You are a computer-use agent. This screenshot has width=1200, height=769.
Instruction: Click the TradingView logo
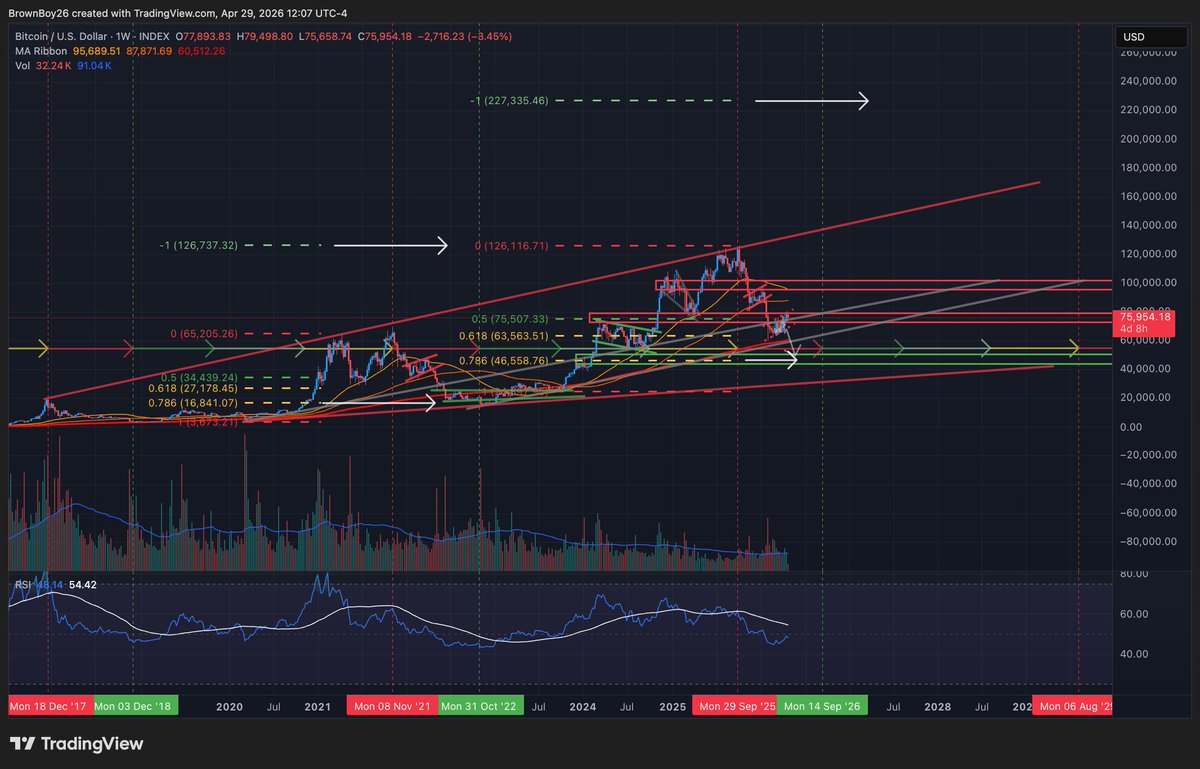click(x=76, y=744)
